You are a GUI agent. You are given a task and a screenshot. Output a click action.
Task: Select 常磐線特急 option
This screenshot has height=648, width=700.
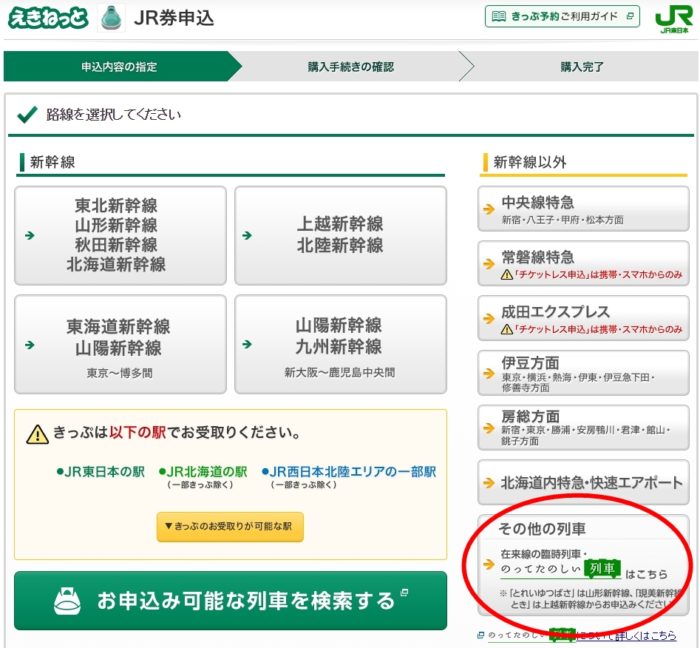pyautogui.click(x=583, y=263)
